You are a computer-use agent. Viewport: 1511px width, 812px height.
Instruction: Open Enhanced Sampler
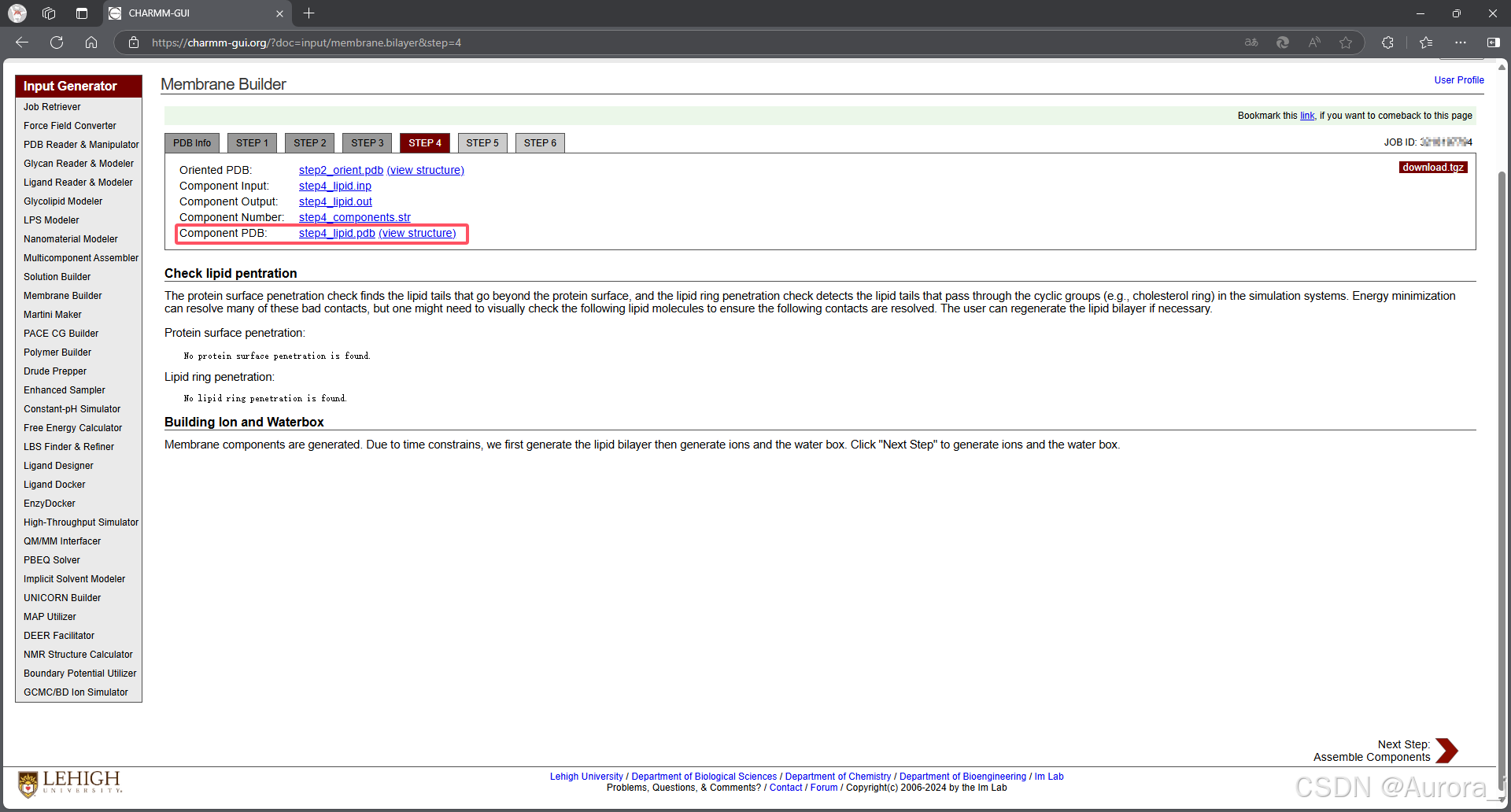coord(65,390)
